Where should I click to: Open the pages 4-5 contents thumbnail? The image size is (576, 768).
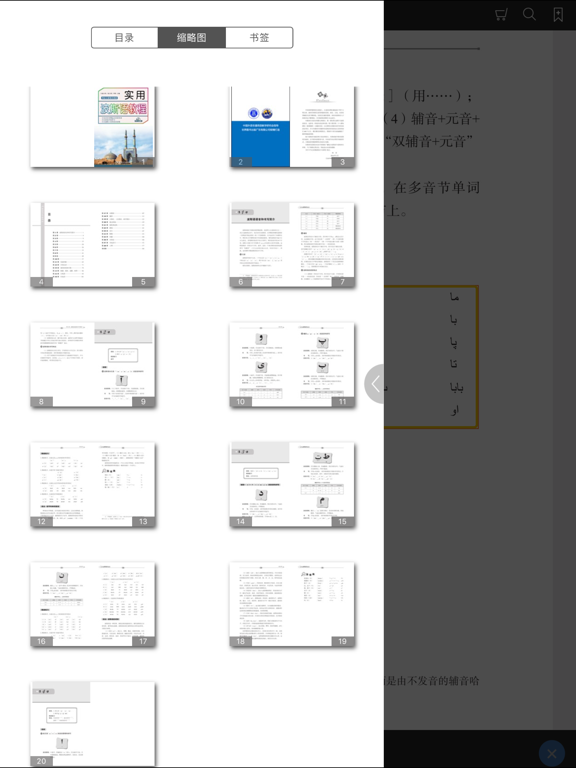[x=93, y=245]
